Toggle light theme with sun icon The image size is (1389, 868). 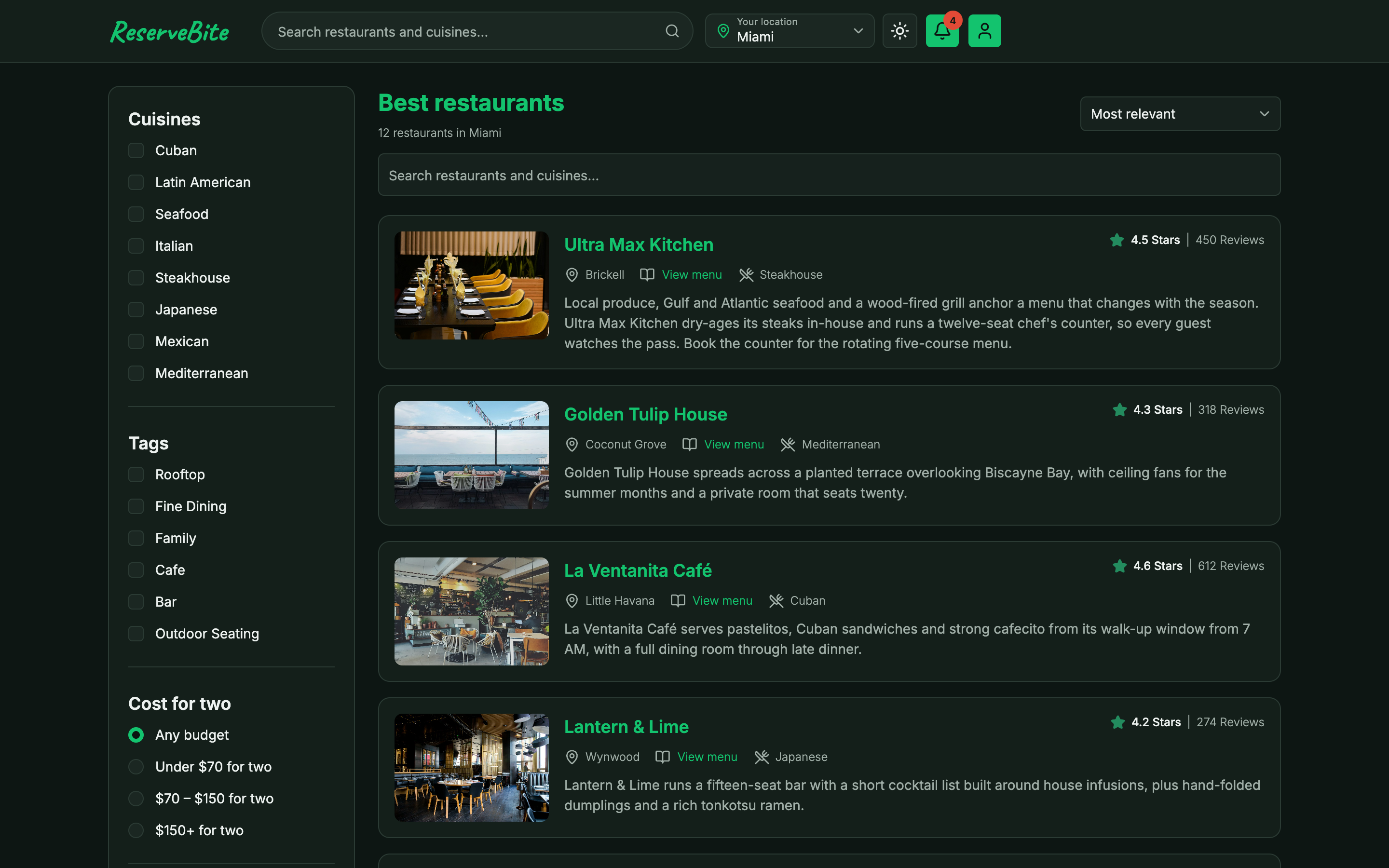click(x=899, y=31)
